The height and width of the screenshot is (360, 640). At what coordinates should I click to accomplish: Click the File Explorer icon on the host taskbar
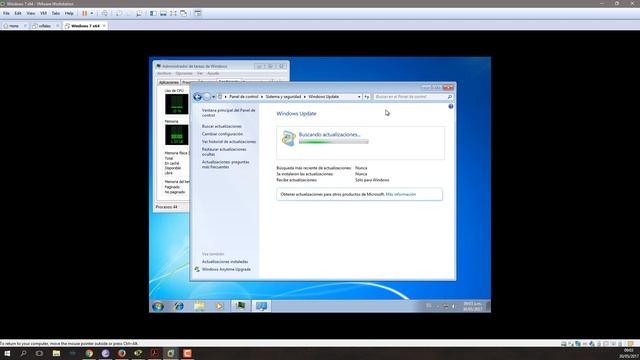coord(56,353)
